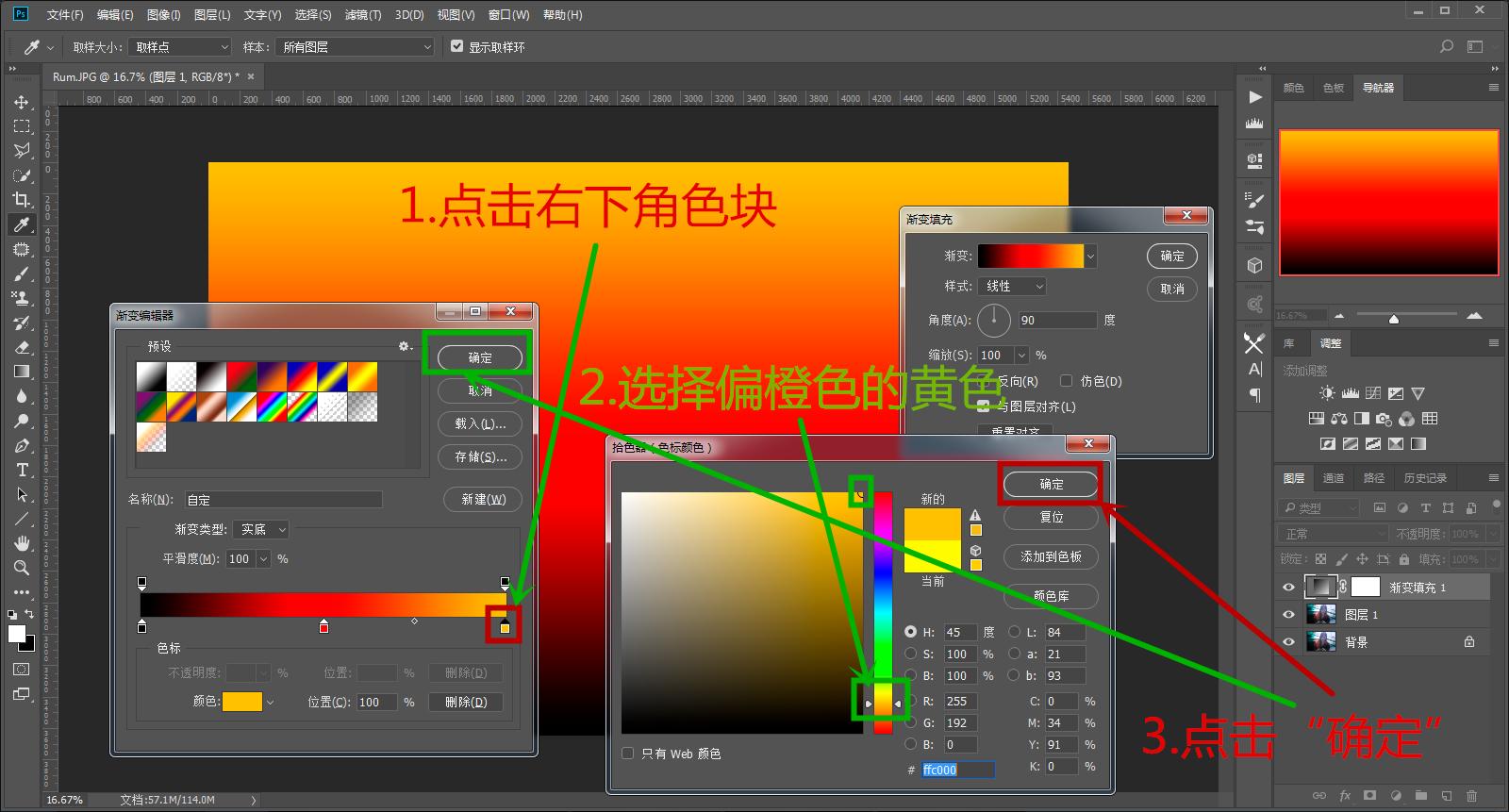The image size is (1509, 812).
Task: Add a Brightness/Contrast adjustment (sun icon)
Action: point(1327,393)
